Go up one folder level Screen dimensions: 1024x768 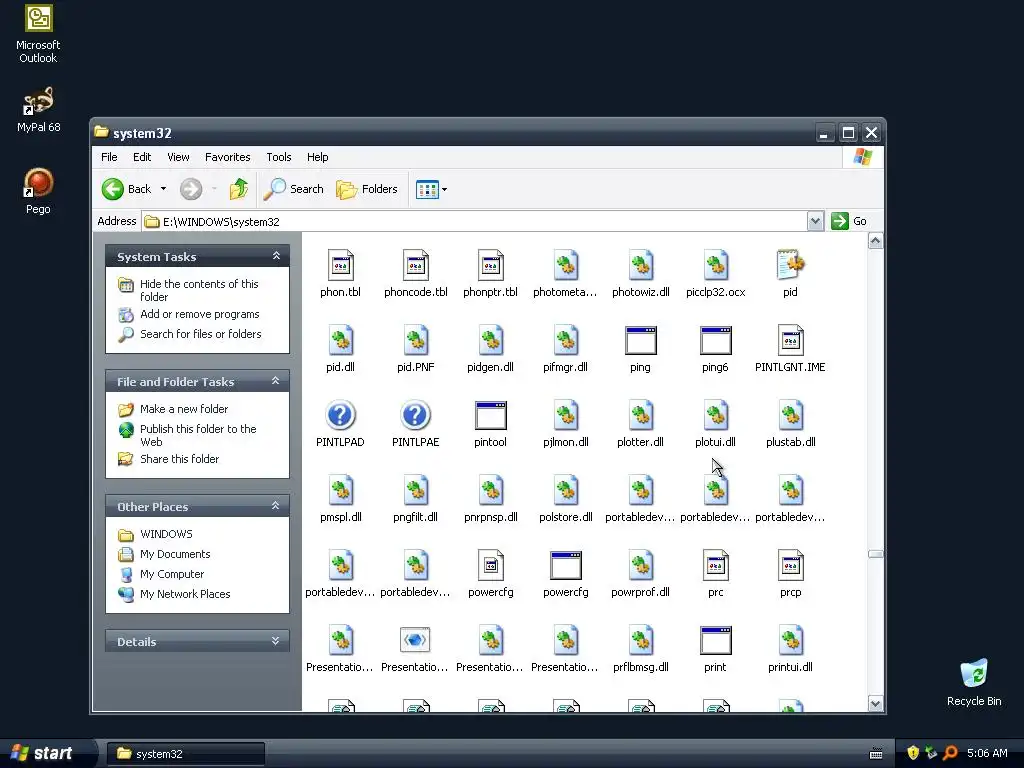238,189
